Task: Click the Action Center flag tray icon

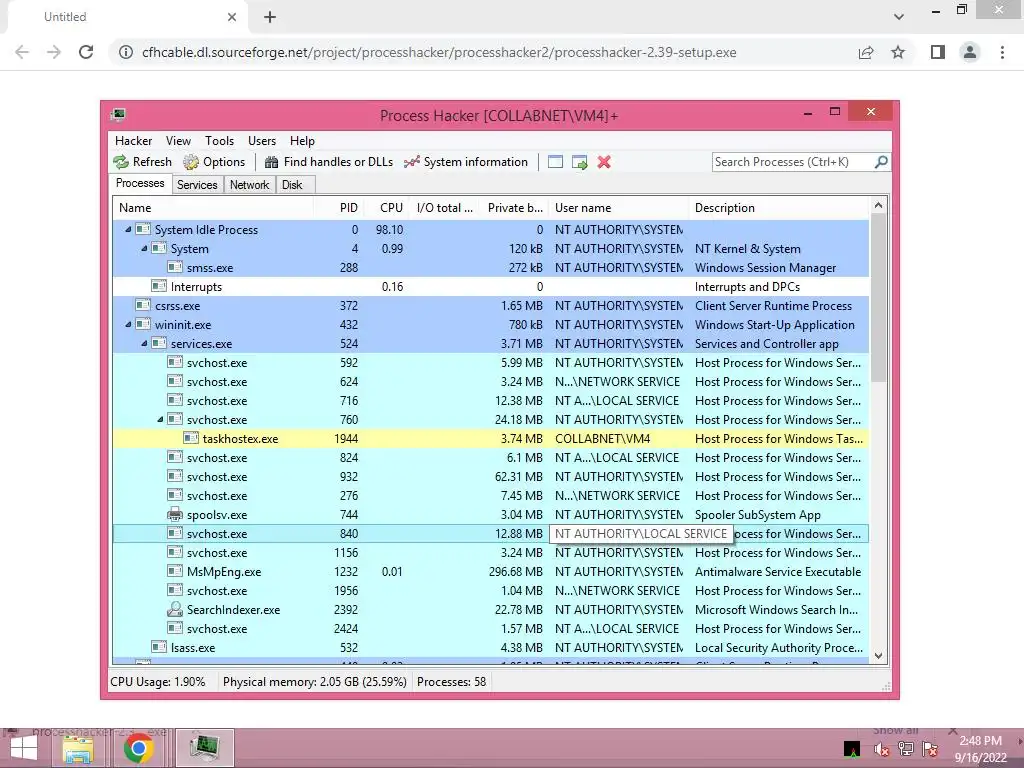Action: point(930,749)
